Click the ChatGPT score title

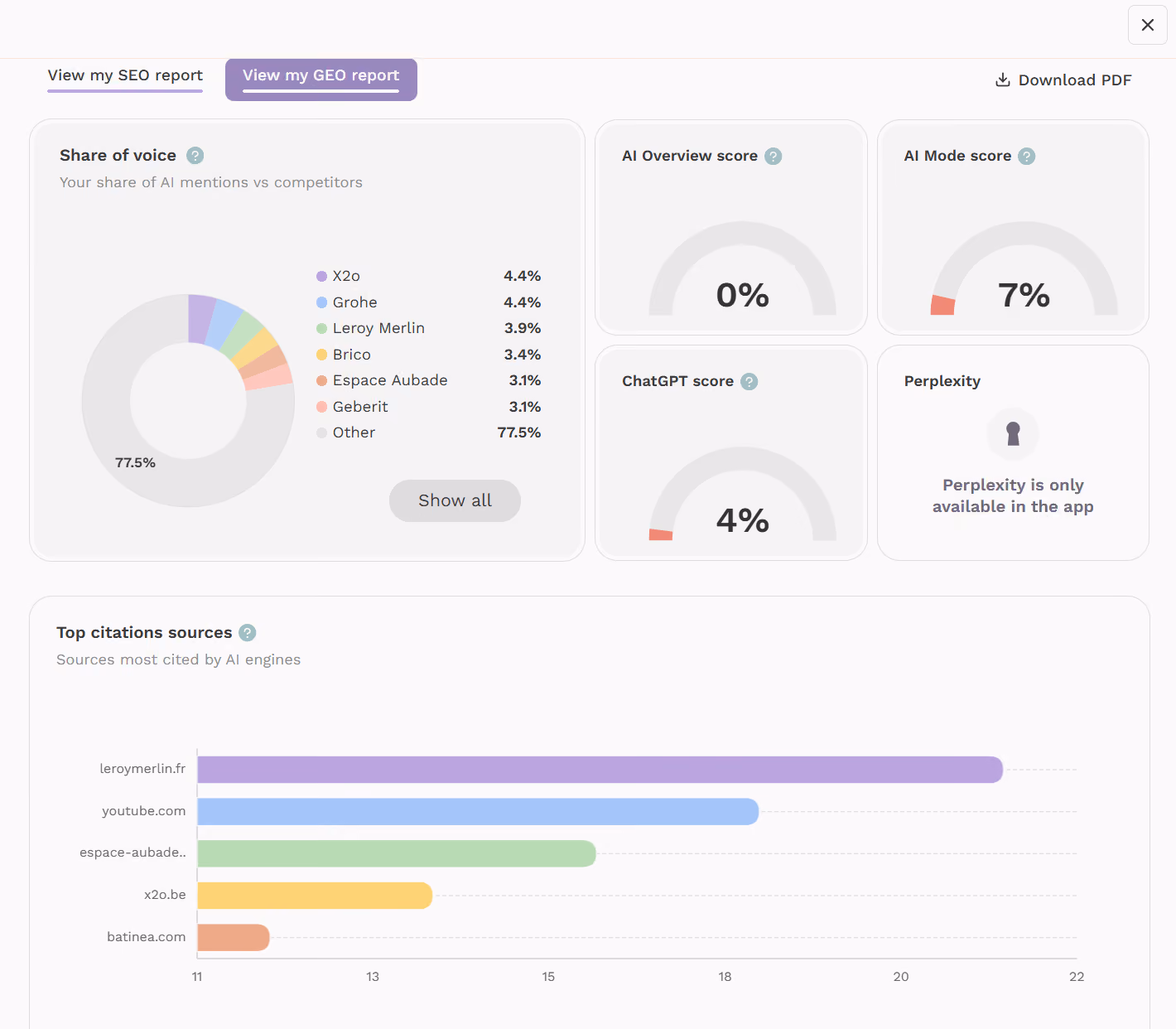click(x=677, y=381)
